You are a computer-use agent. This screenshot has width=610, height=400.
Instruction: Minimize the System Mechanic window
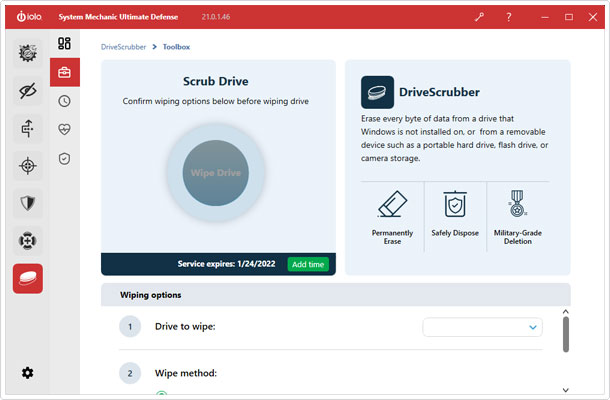(545, 17)
